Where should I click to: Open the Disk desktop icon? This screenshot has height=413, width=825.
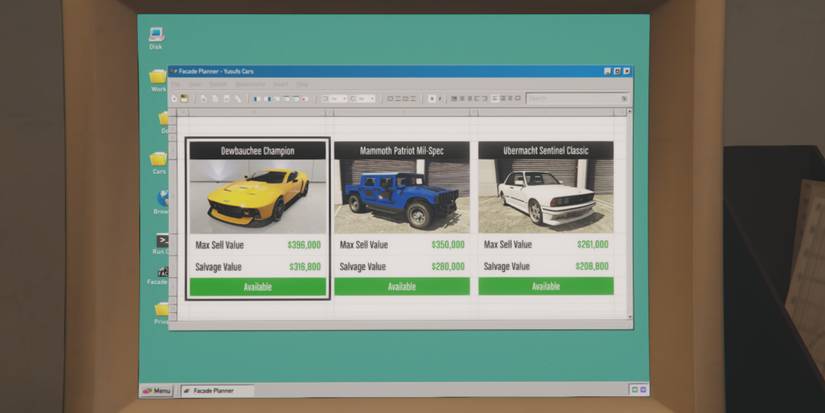click(x=156, y=38)
